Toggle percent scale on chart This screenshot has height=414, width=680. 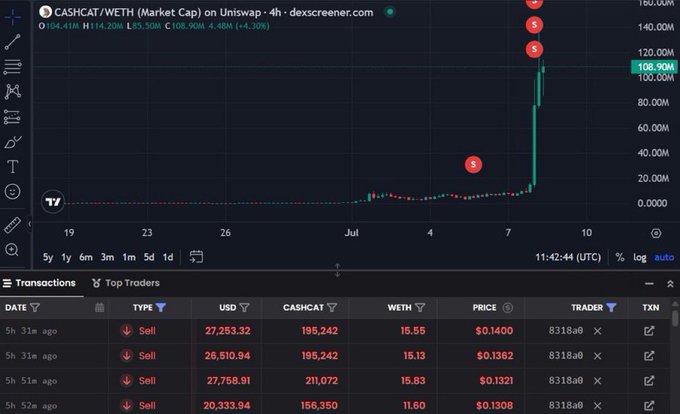(x=620, y=257)
